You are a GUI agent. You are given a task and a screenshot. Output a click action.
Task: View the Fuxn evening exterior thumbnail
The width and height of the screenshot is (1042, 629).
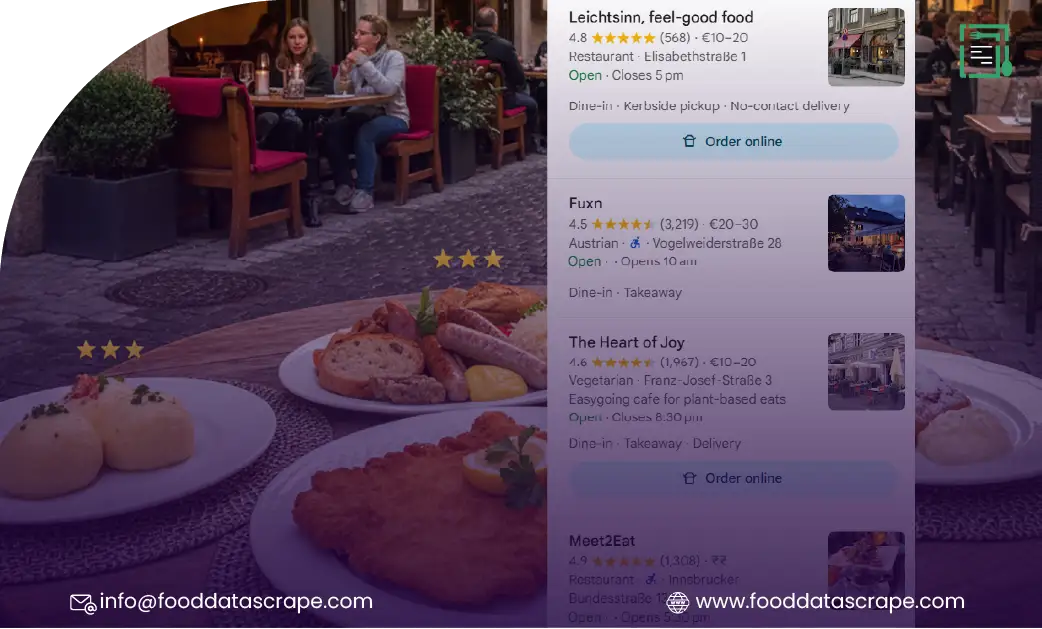[866, 233]
